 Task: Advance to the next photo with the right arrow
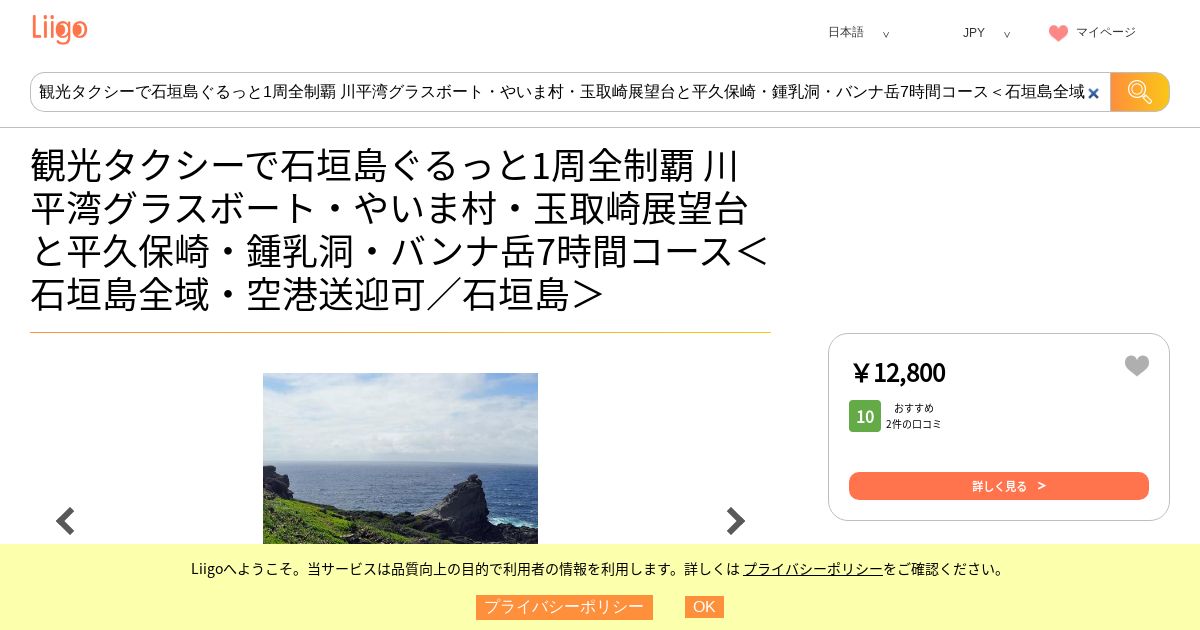click(735, 521)
